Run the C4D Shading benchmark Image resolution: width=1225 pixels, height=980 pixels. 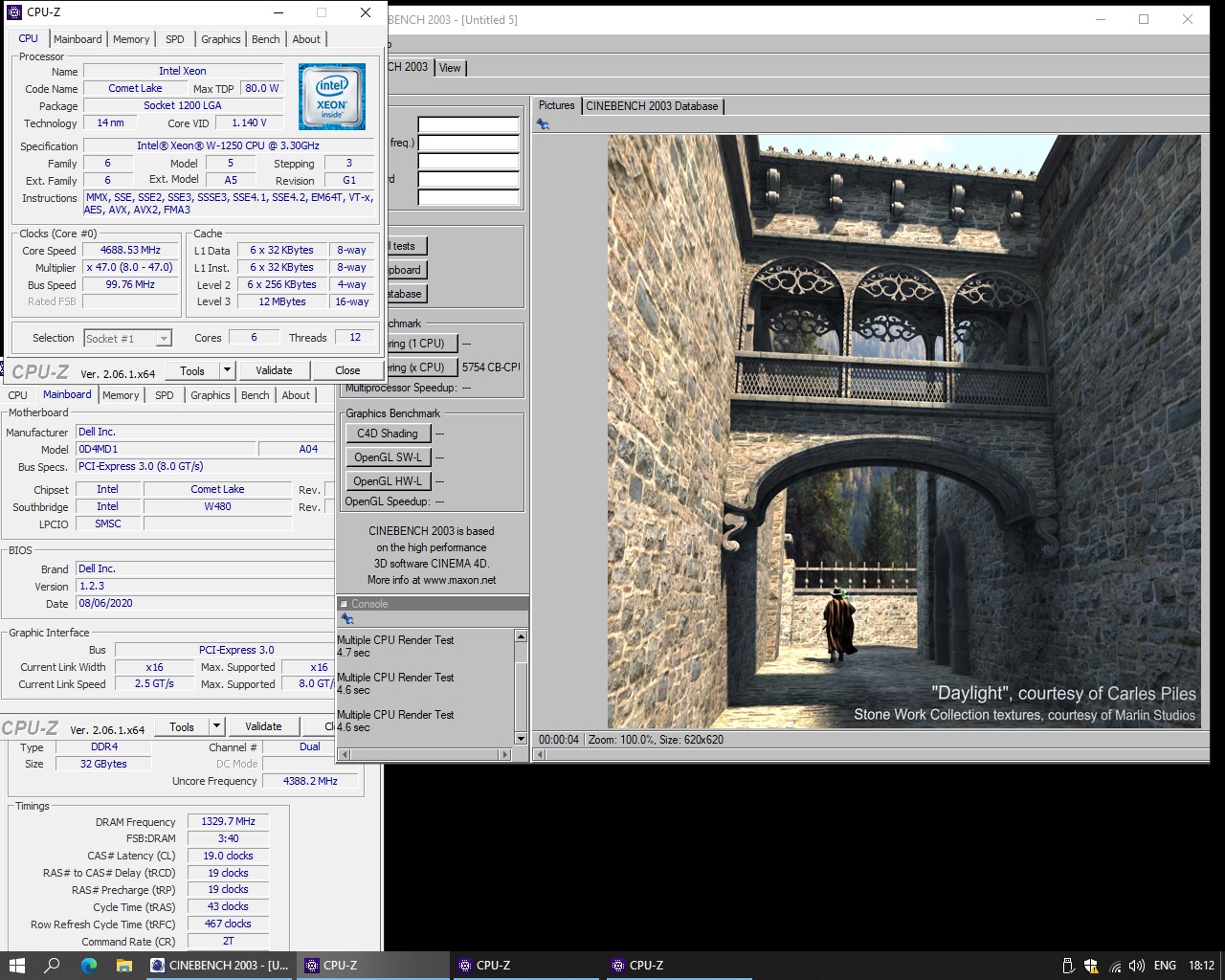(388, 434)
